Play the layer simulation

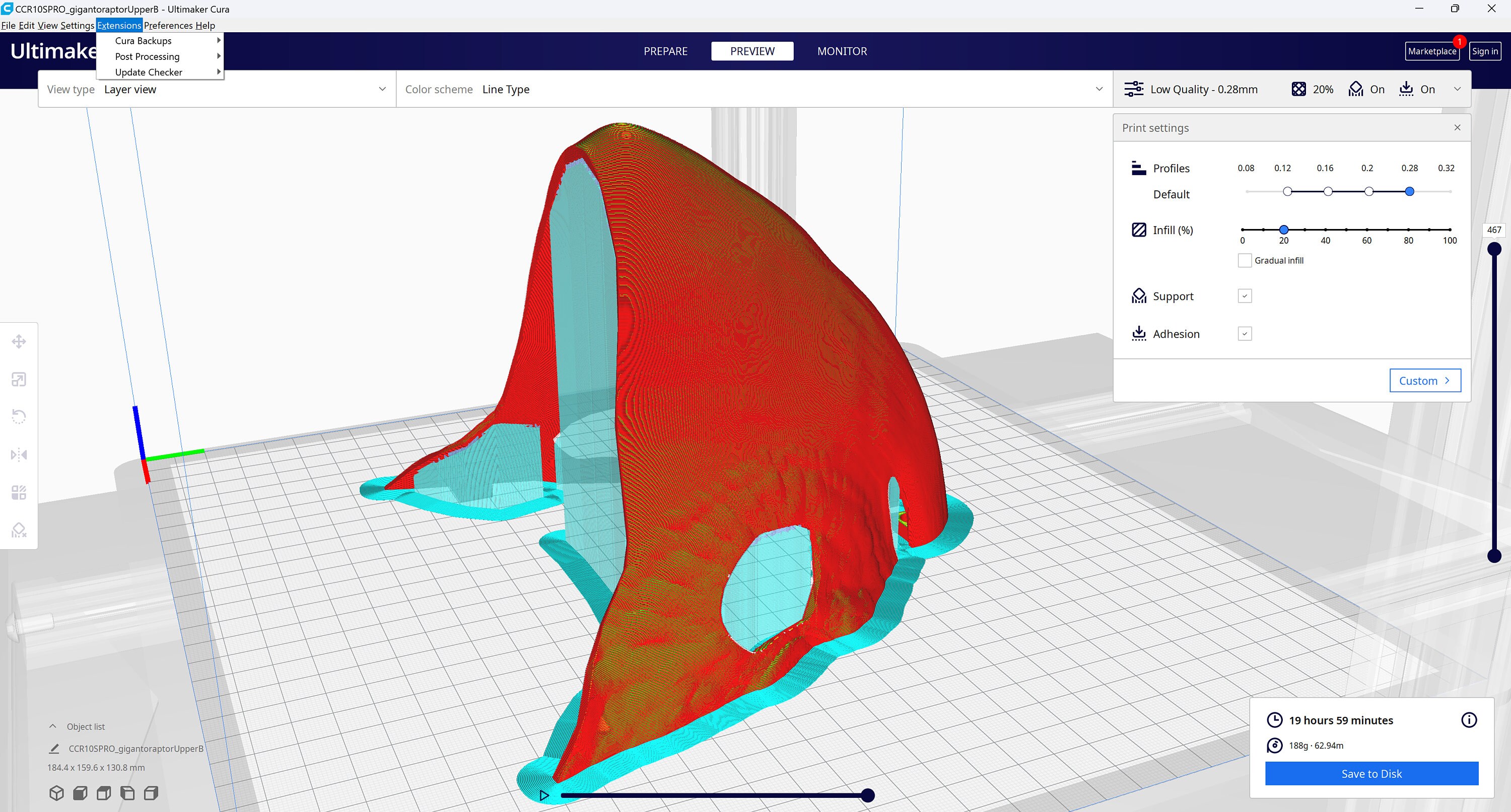[x=544, y=795]
